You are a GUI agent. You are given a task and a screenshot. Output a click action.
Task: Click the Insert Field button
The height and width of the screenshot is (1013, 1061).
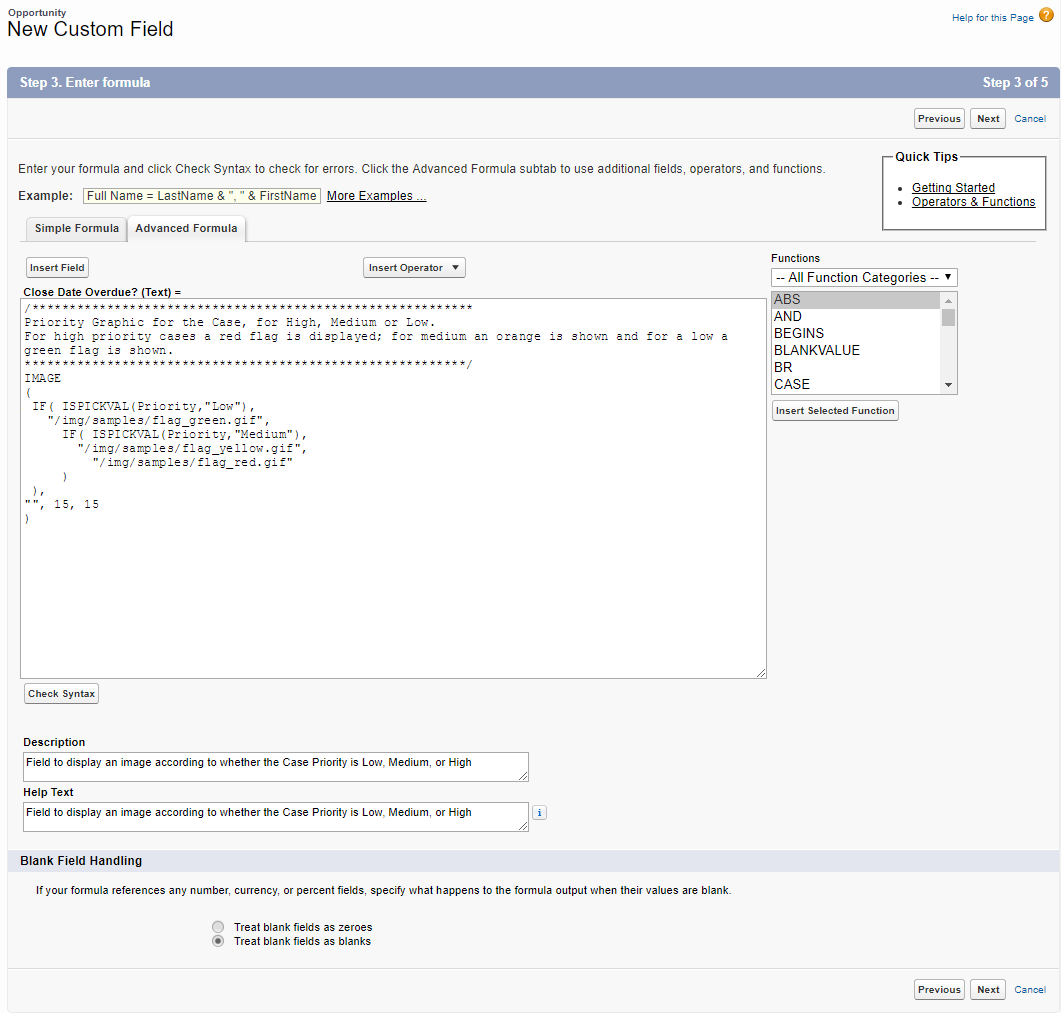click(x=57, y=268)
